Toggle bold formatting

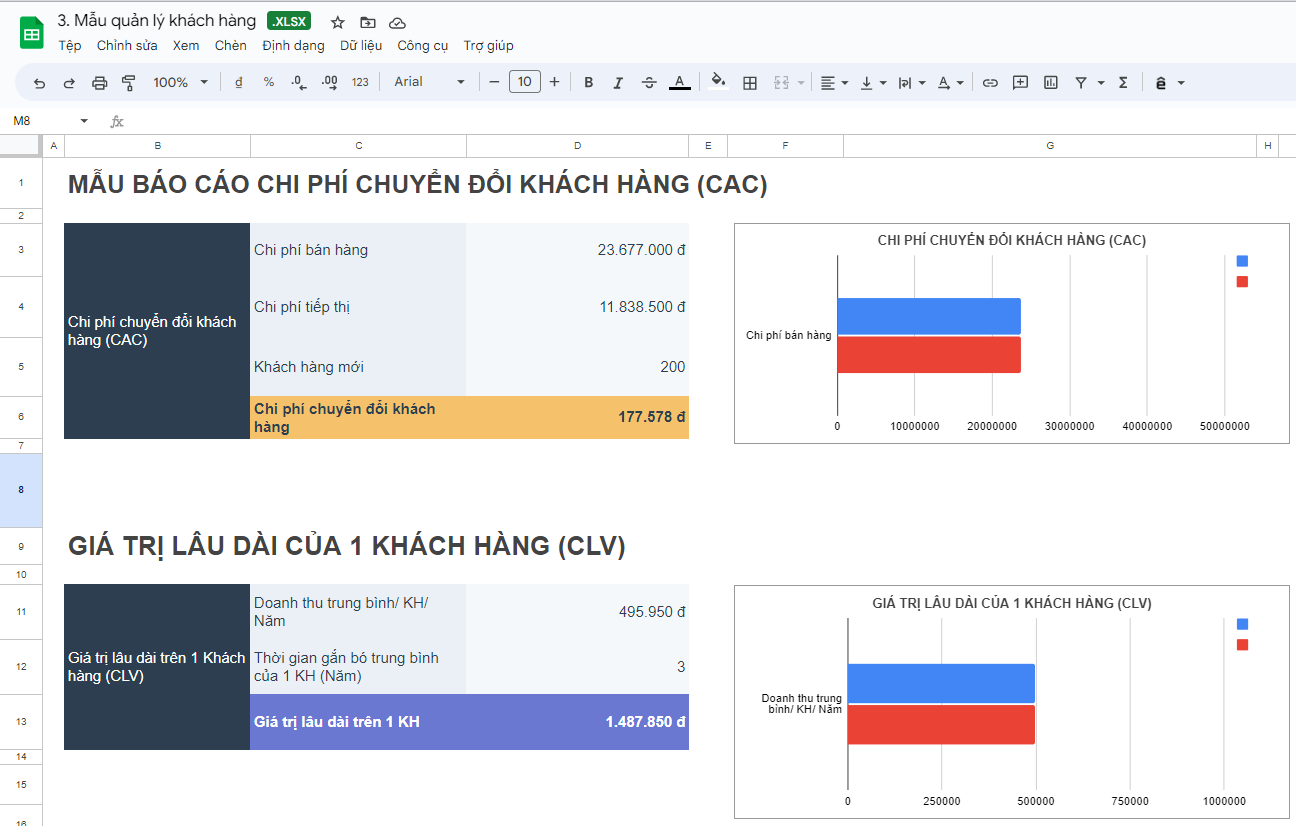point(588,82)
